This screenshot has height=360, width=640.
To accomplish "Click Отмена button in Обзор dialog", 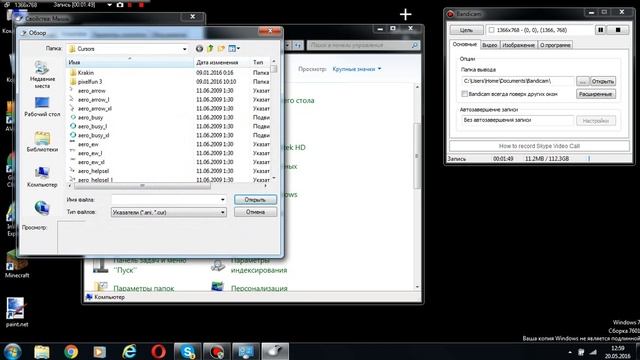I will coord(255,212).
